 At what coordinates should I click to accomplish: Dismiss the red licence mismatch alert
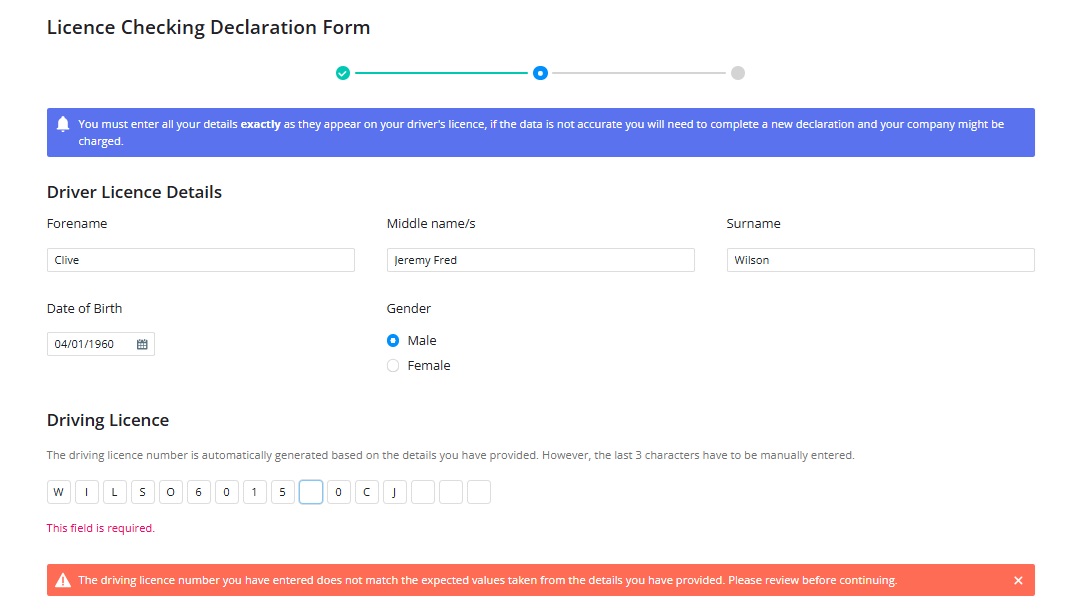point(1018,580)
